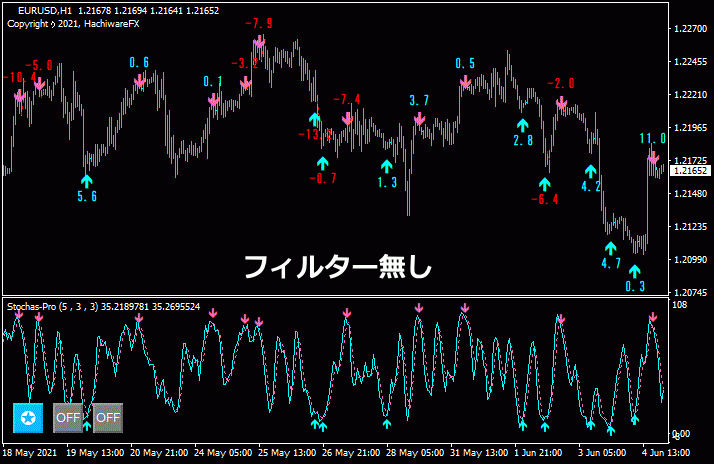
Task: Toggle the right OFF button
Action: pos(107,417)
